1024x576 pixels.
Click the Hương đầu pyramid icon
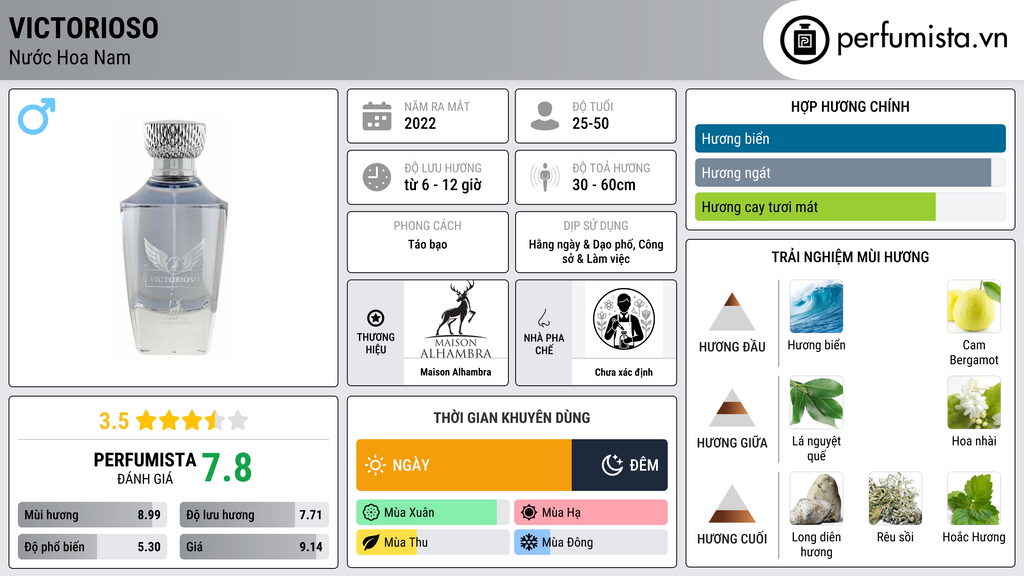732,312
